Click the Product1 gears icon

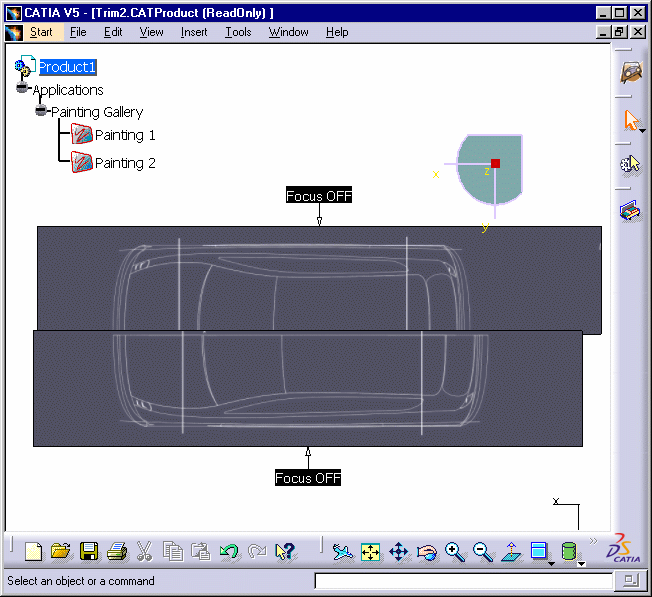[x=25, y=66]
